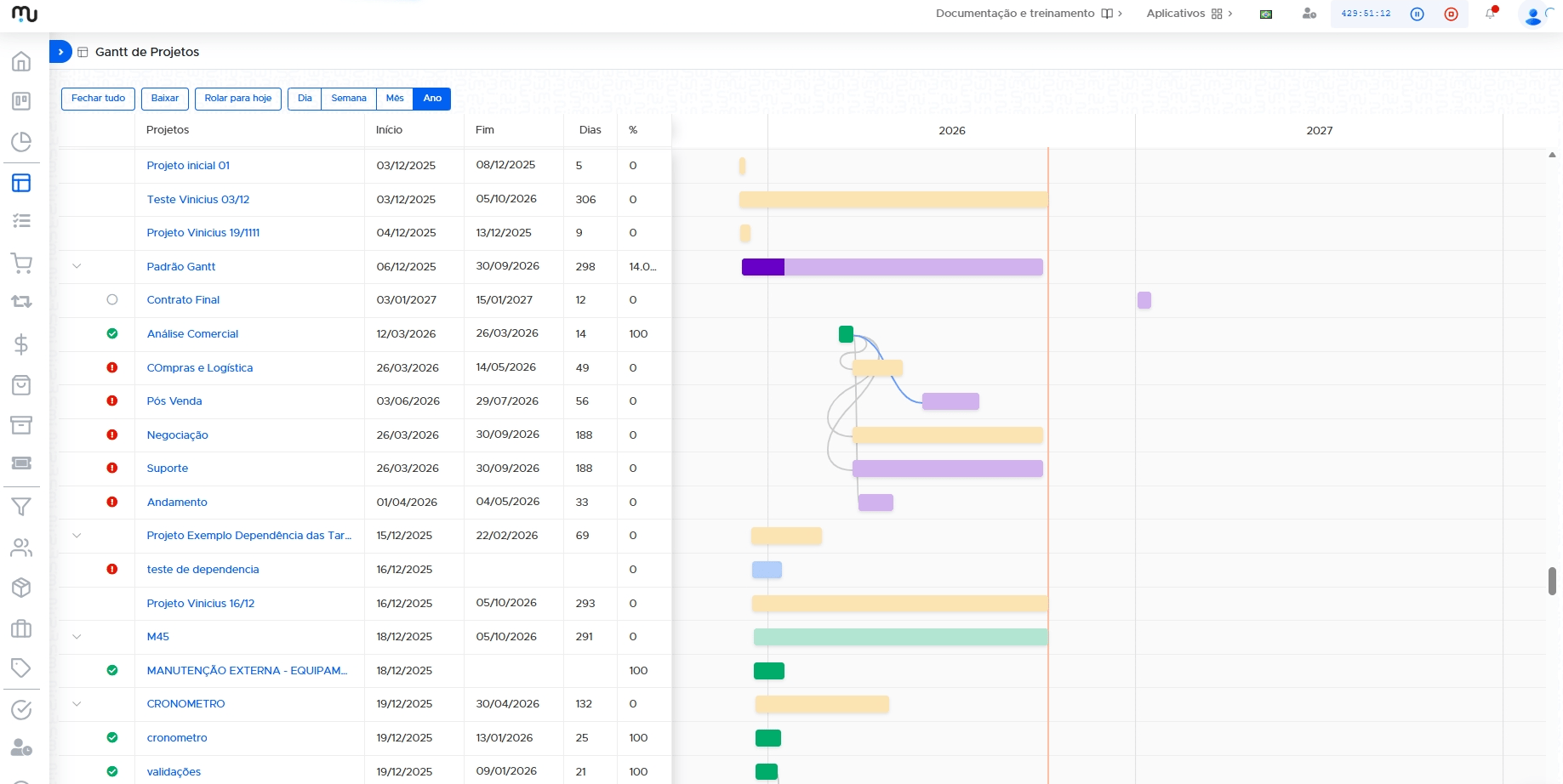Toggle green check for cronometro row

pos(112,737)
